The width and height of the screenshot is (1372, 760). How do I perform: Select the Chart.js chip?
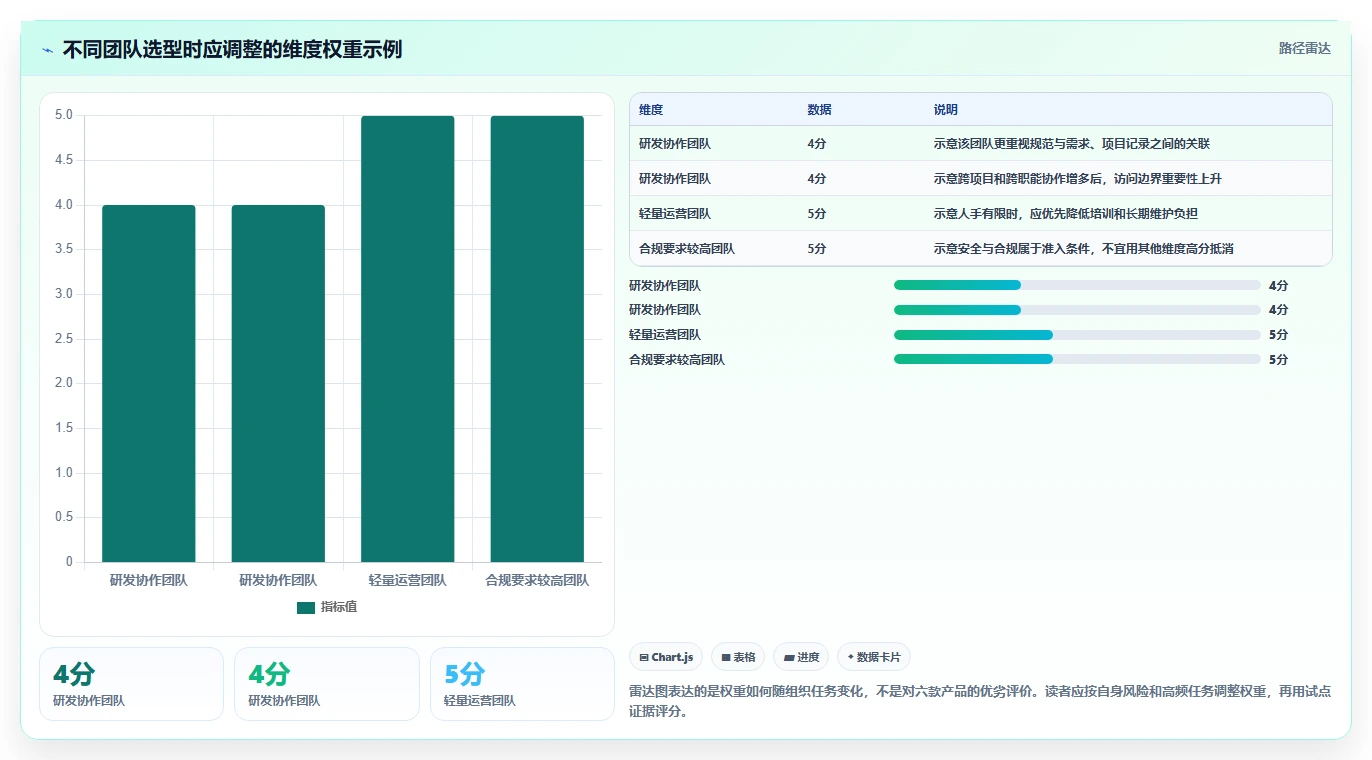point(666,657)
